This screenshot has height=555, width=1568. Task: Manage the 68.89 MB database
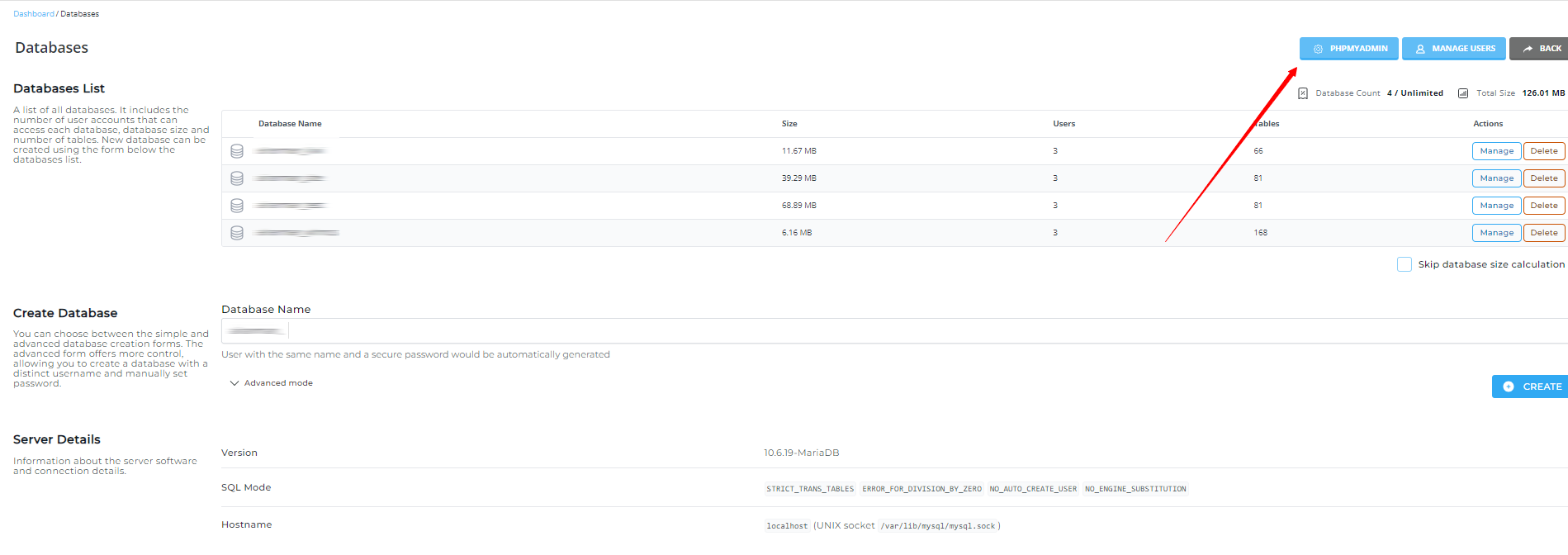(x=1496, y=206)
